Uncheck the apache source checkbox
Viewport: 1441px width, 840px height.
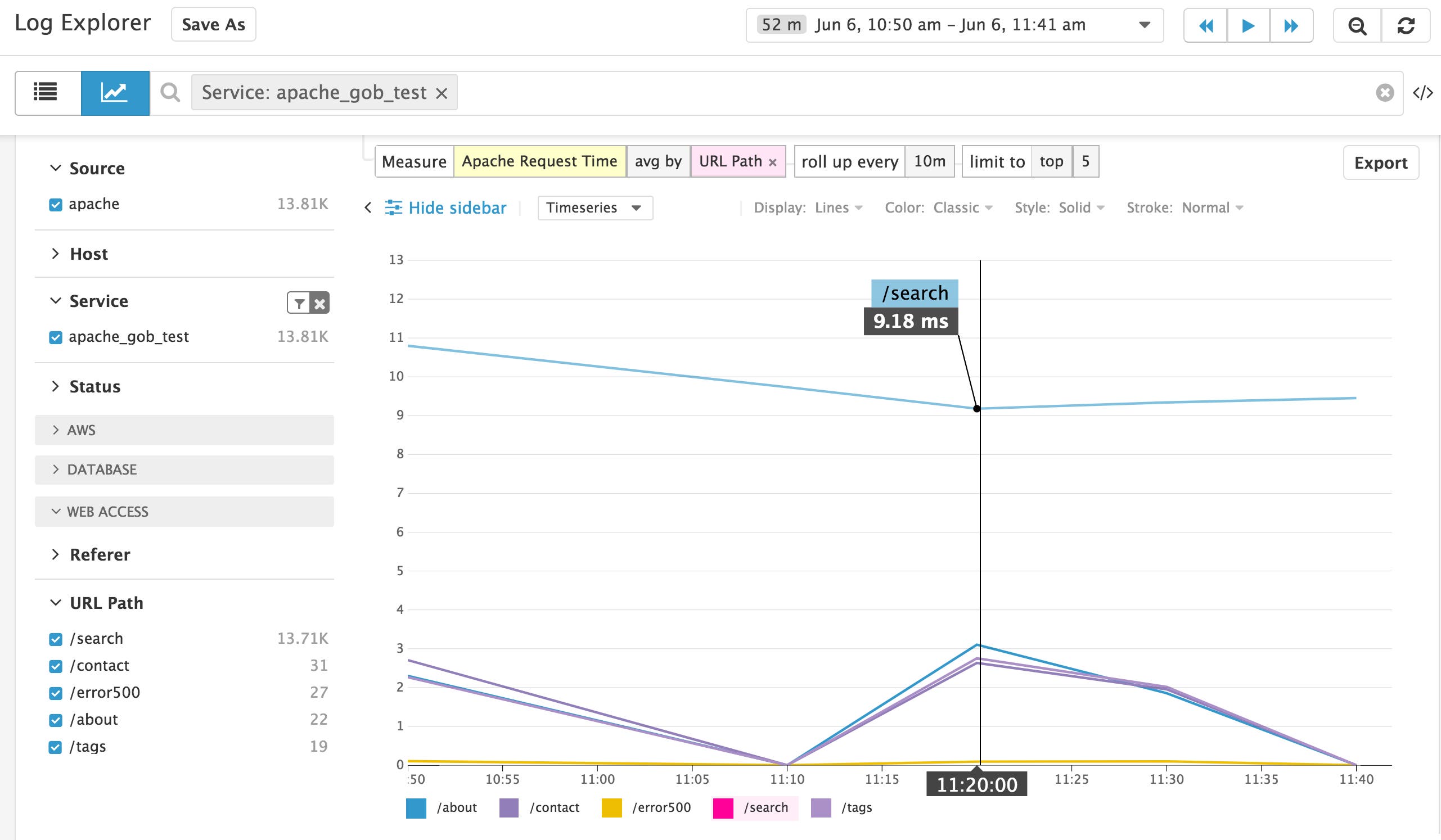(55, 204)
